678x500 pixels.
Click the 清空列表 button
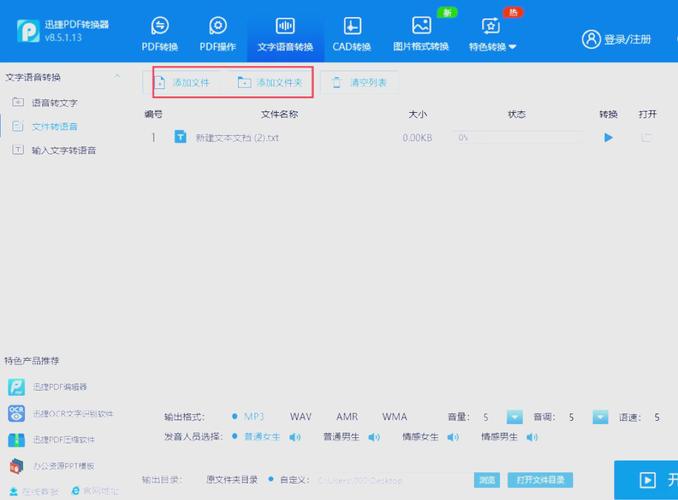click(359, 82)
